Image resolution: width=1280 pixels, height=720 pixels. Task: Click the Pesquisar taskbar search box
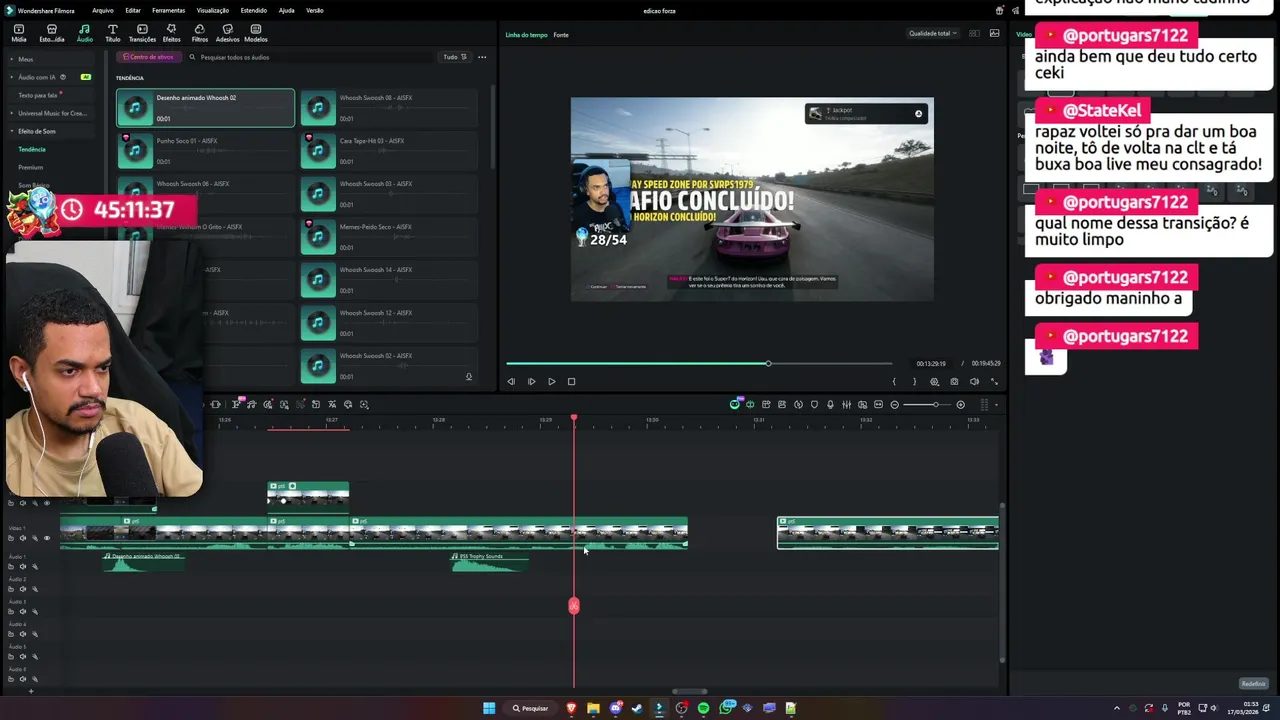click(531, 708)
